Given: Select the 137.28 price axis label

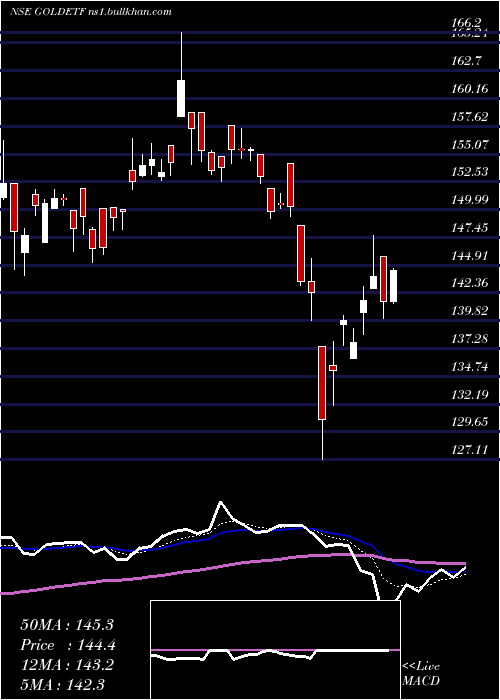Looking at the screenshot, I should [x=470, y=340].
